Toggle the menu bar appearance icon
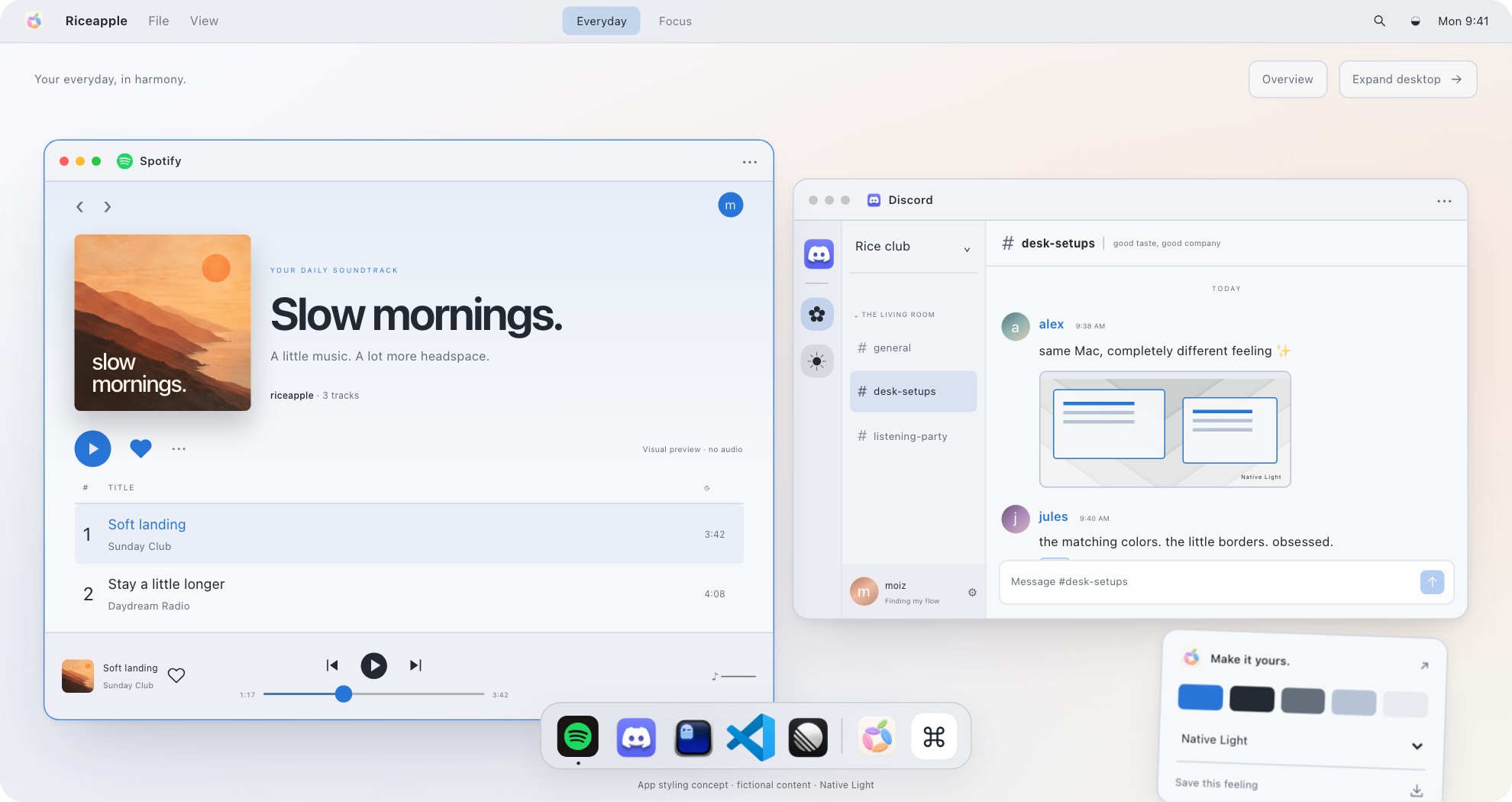The width and height of the screenshot is (1512, 802). point(1415,21)
